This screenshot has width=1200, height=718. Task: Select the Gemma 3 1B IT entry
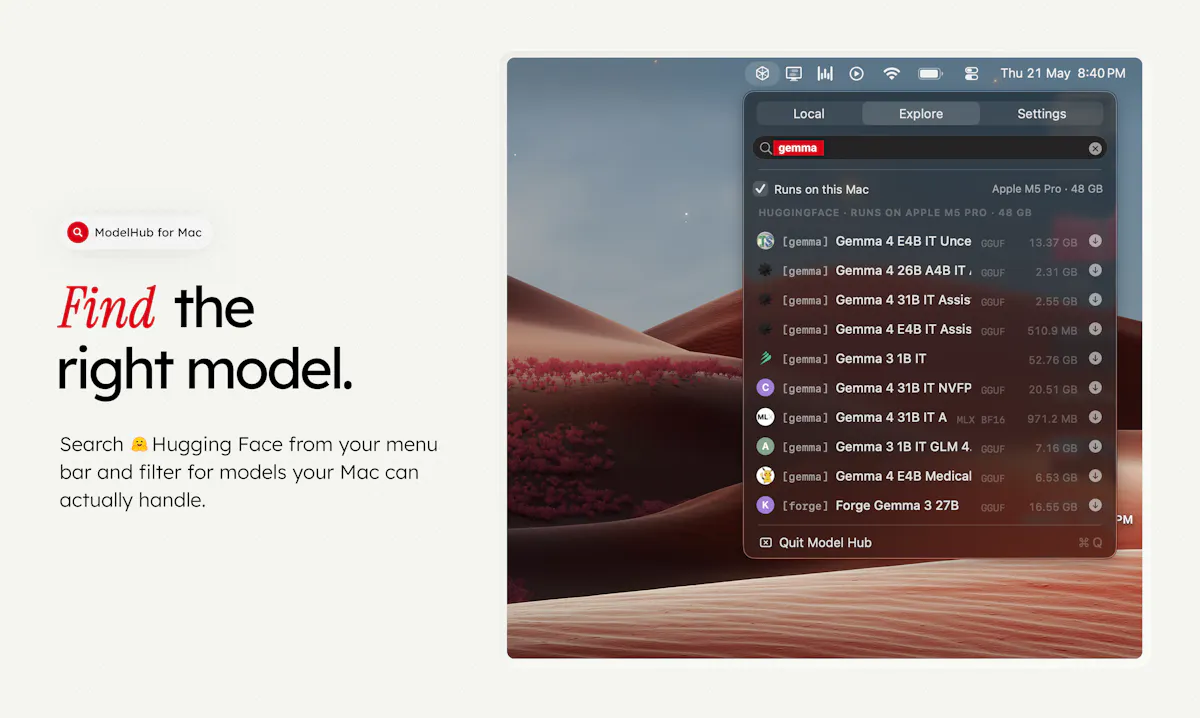click(930, 358)
